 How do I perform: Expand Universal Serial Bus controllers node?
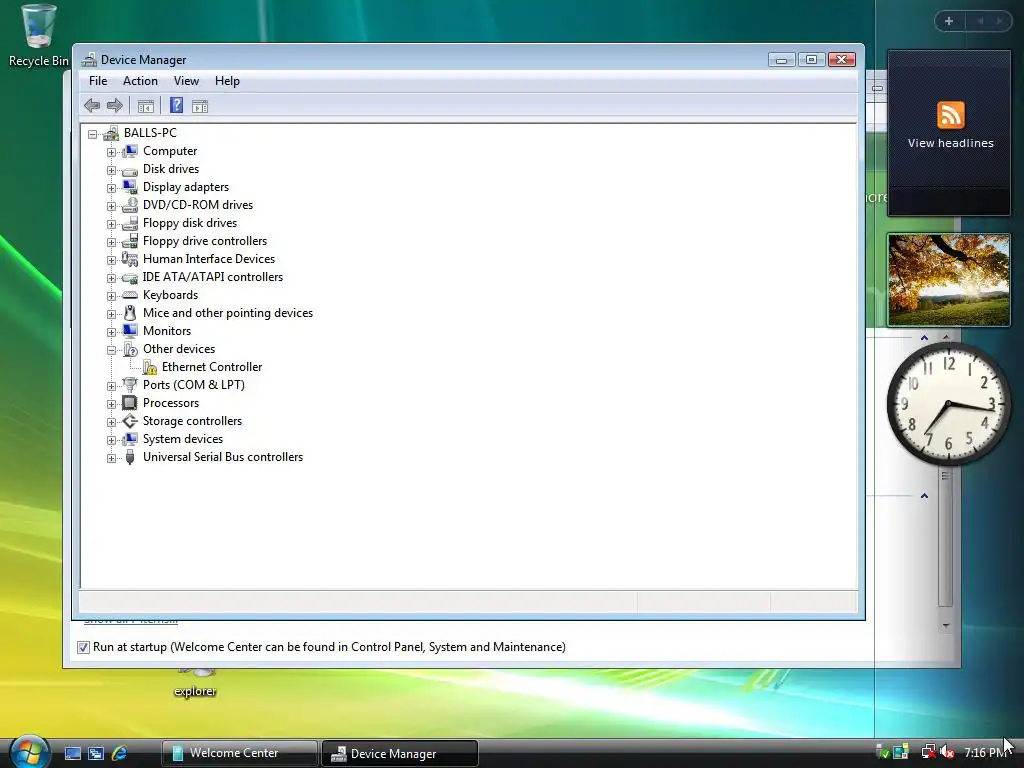(x=112, y=458)
